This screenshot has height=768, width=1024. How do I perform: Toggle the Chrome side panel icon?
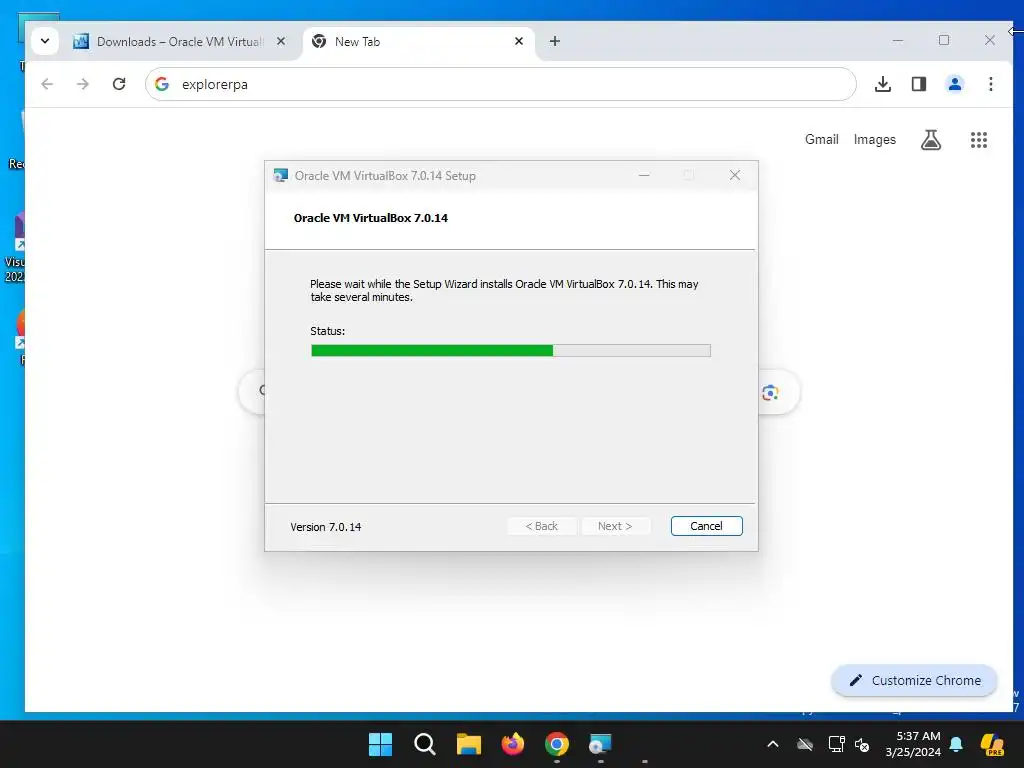(919, 84)
